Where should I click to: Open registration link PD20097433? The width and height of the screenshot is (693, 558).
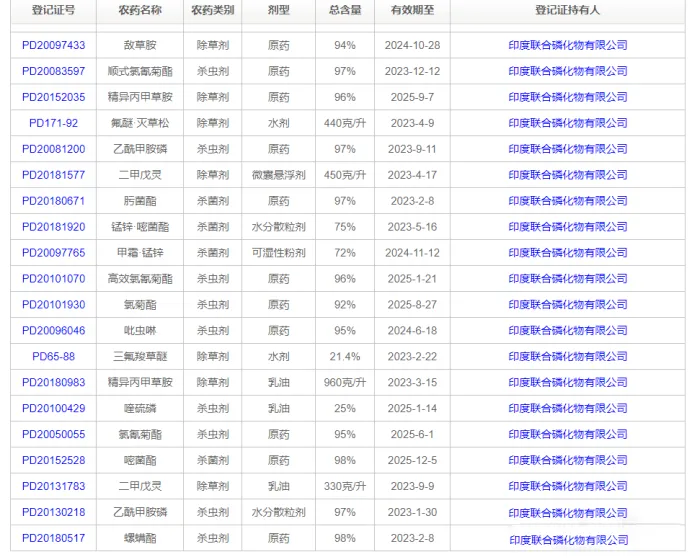[53, 45]
